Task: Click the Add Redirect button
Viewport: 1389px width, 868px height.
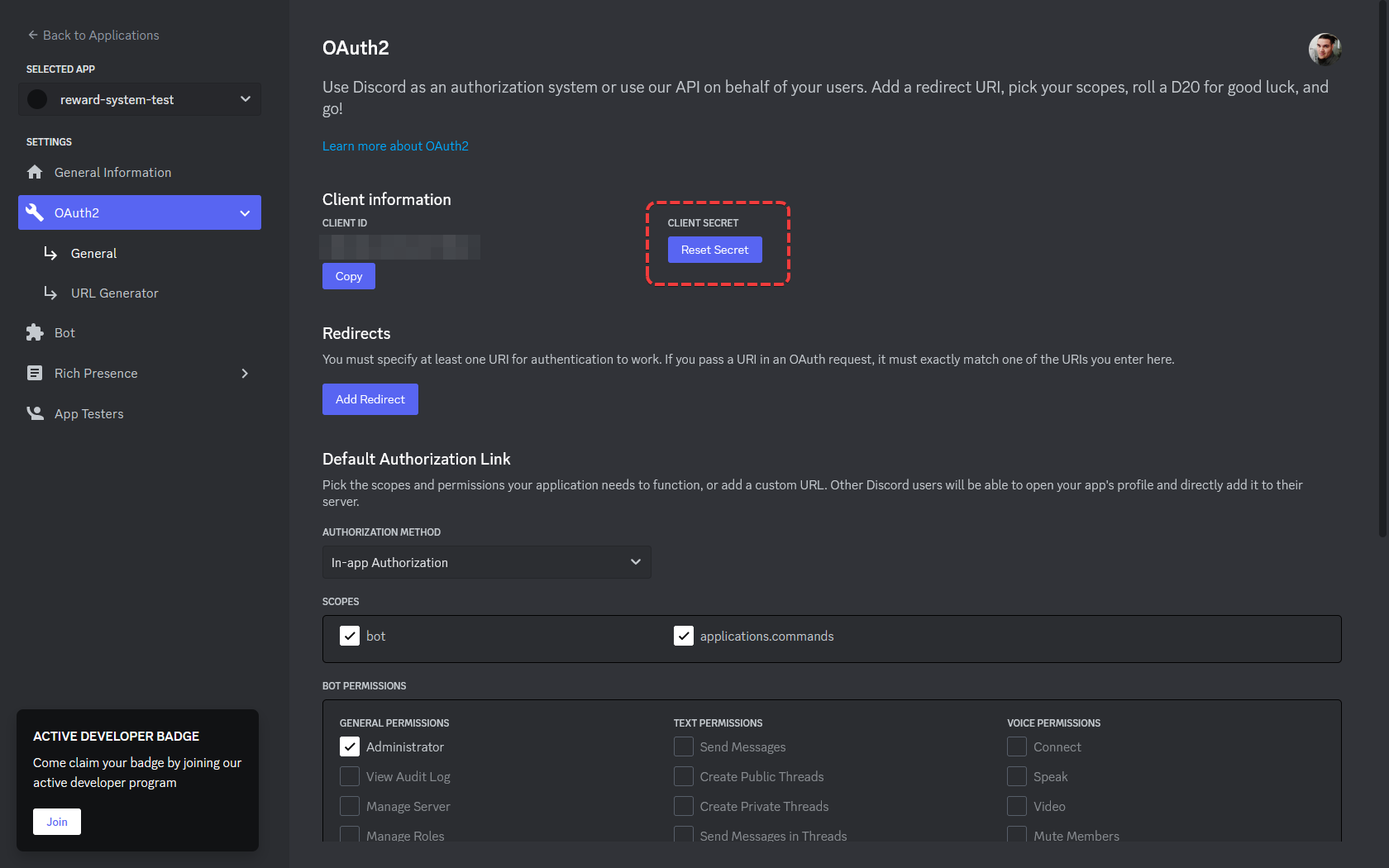Action: pyautogui.click(x=370, y=399)
